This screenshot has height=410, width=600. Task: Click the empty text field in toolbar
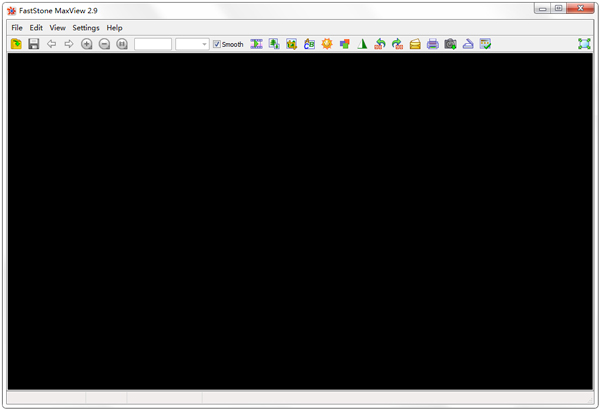pos(152,44)
